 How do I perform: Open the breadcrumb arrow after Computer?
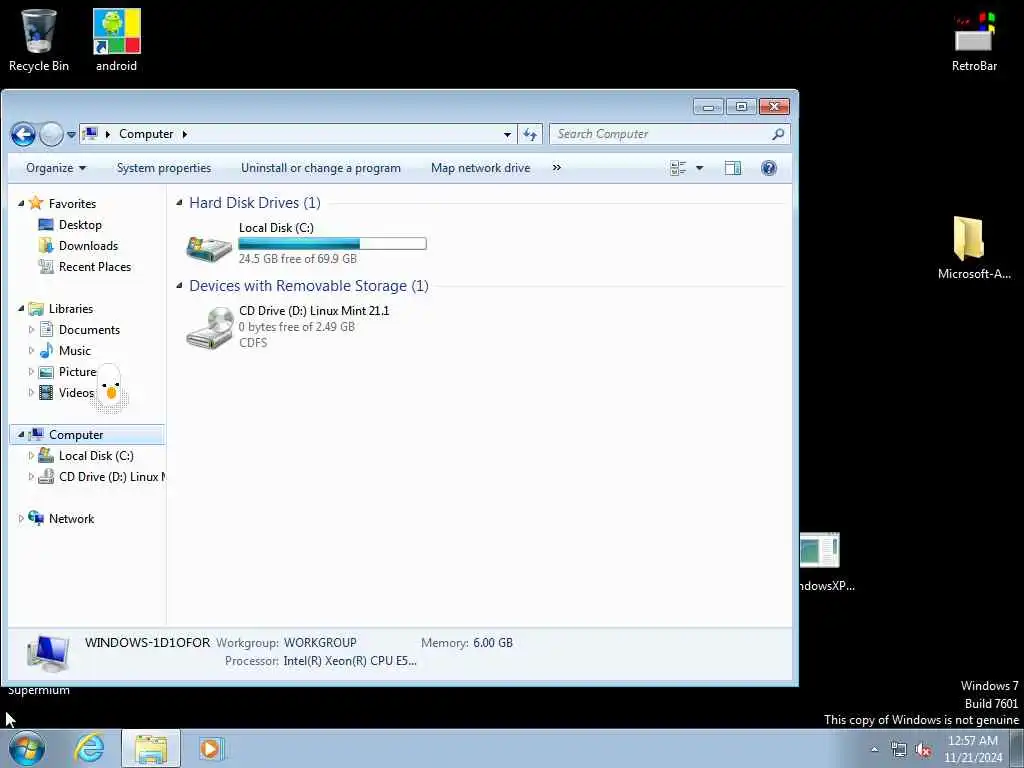click(185, 135)
